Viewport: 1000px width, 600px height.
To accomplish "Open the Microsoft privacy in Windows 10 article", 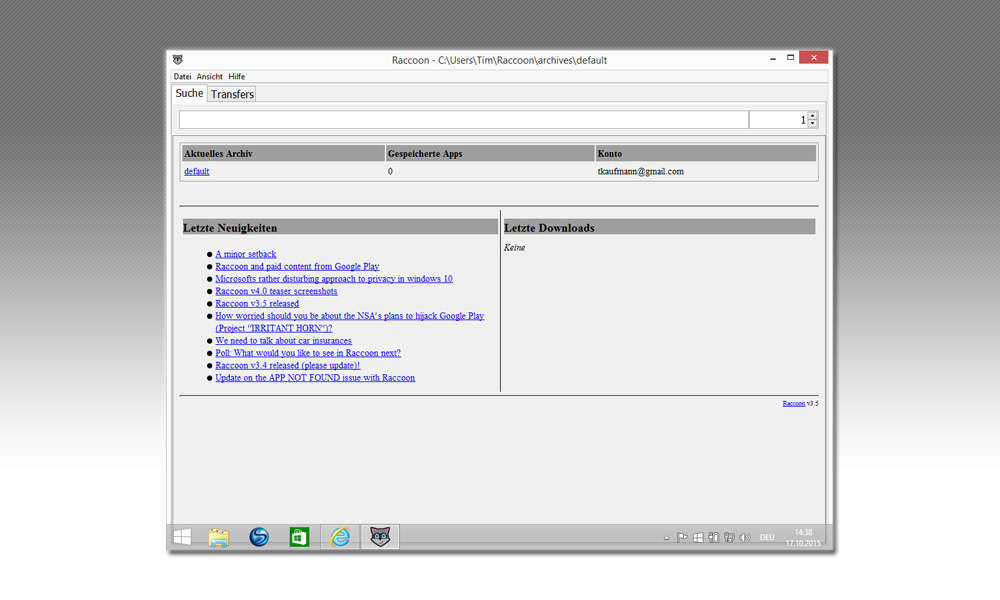I will click(334, 279).
